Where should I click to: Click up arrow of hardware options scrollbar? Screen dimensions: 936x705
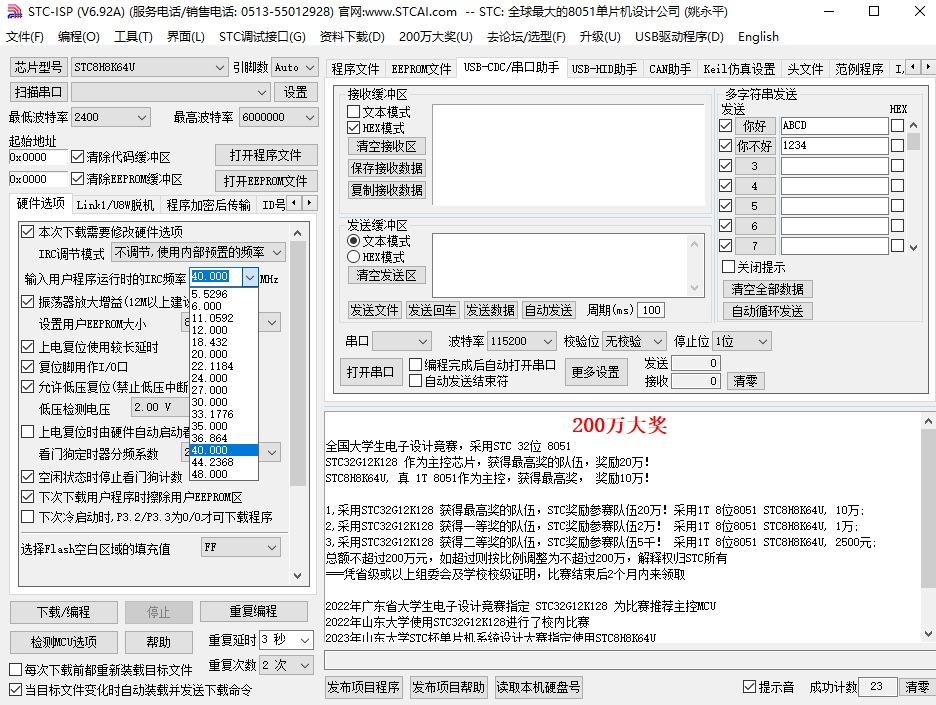(x=298, y=233)
